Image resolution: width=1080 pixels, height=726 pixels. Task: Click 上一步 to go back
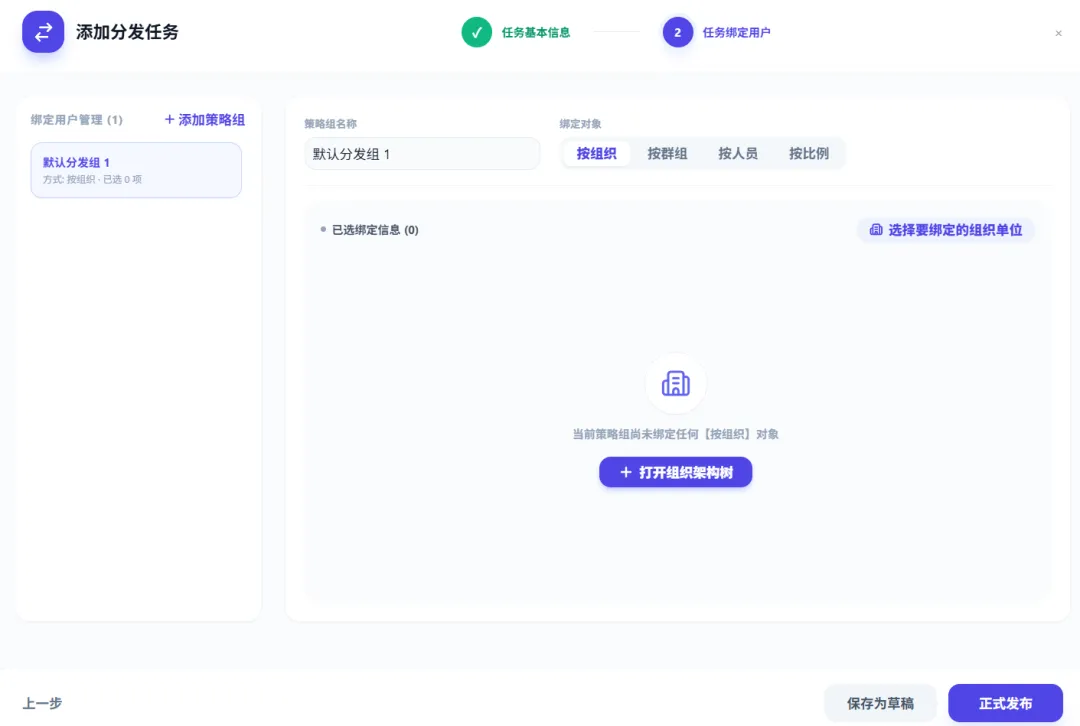coord(42,703)
